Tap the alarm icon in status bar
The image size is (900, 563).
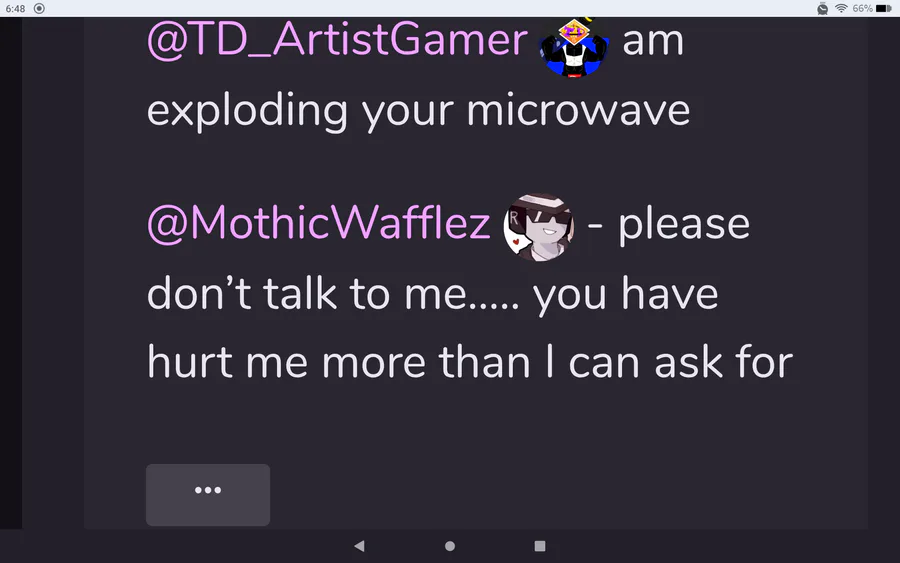point(823,8)
